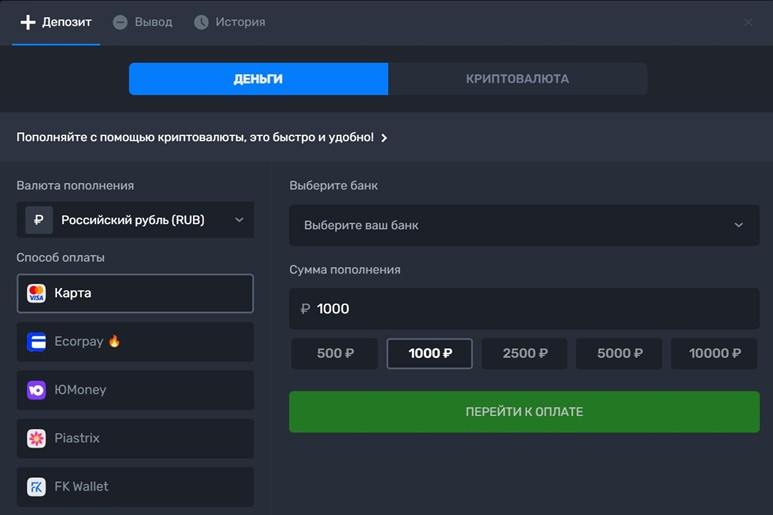773x515 pixels.
Task: Open the crypto deposit promo arrow
Action: (384, 138)
